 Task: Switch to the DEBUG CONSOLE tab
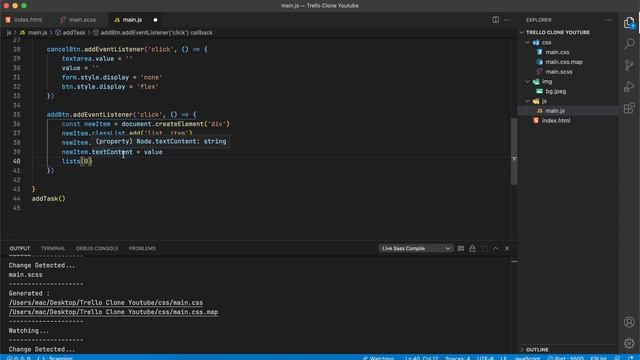[97, 248]
